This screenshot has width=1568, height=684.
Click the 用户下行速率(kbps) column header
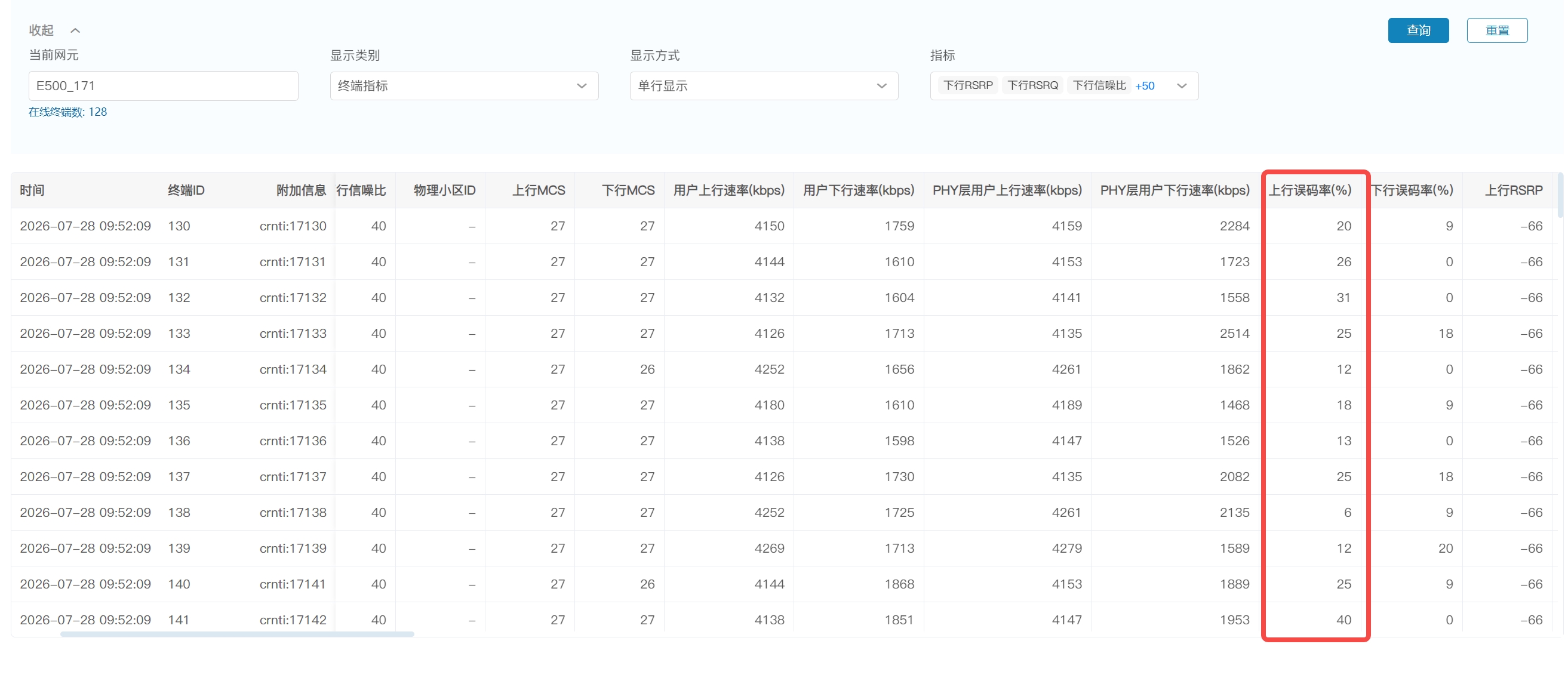(858, 190)
